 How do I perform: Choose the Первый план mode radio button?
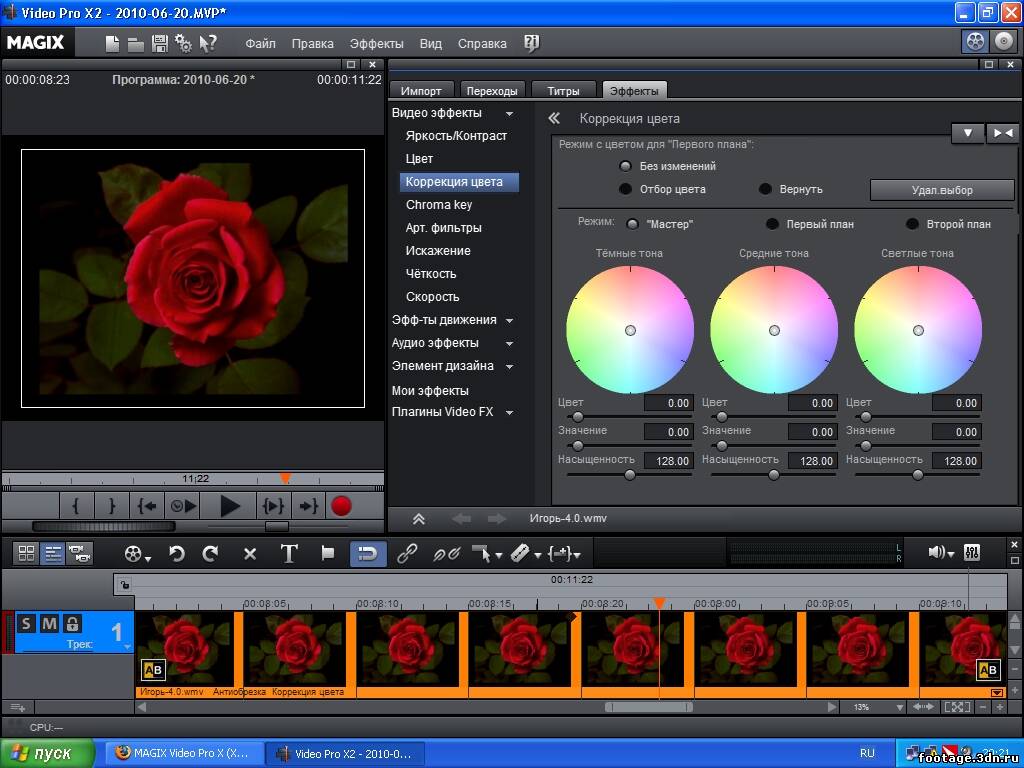772,224
